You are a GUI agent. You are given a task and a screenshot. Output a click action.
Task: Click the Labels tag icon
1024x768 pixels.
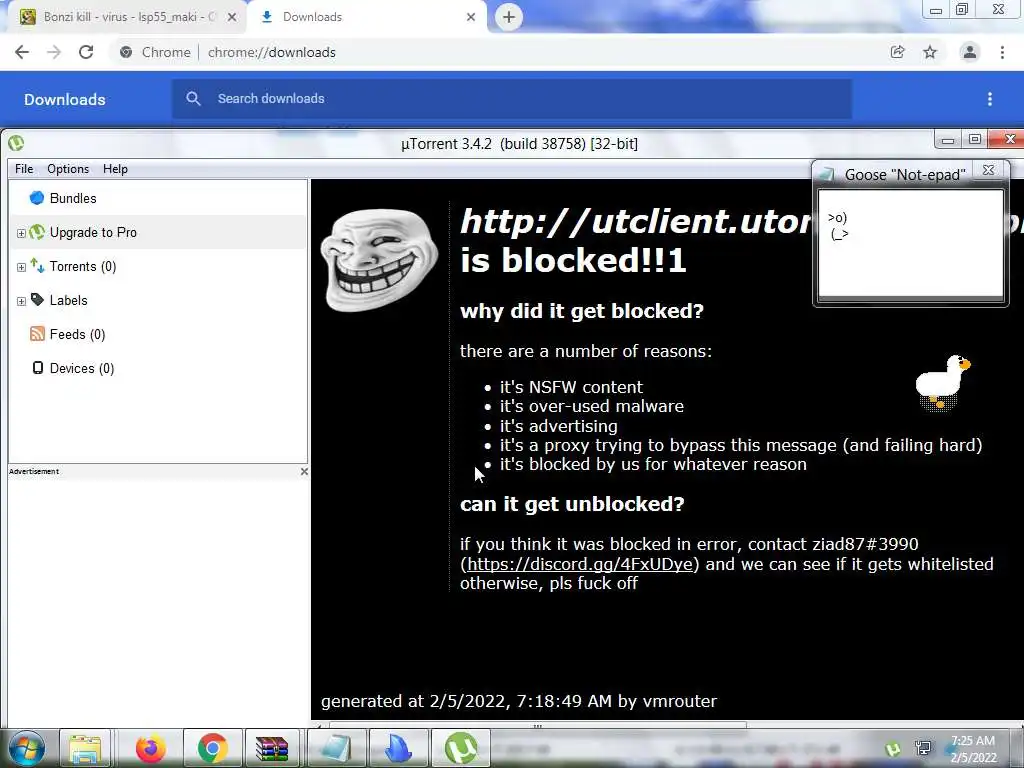tap(37, 300)
